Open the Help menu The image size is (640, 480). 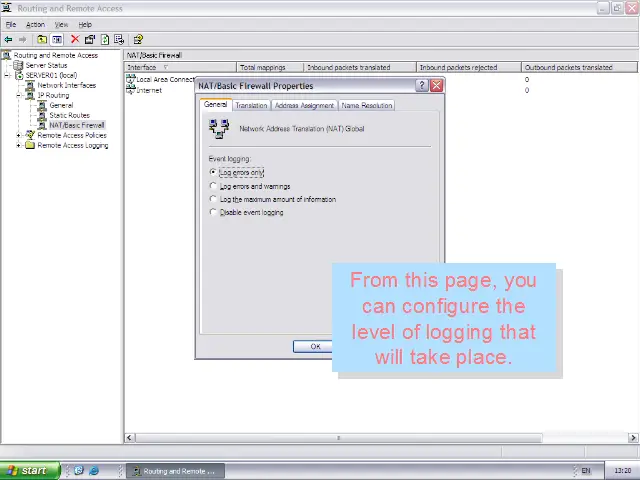[85, 24]
